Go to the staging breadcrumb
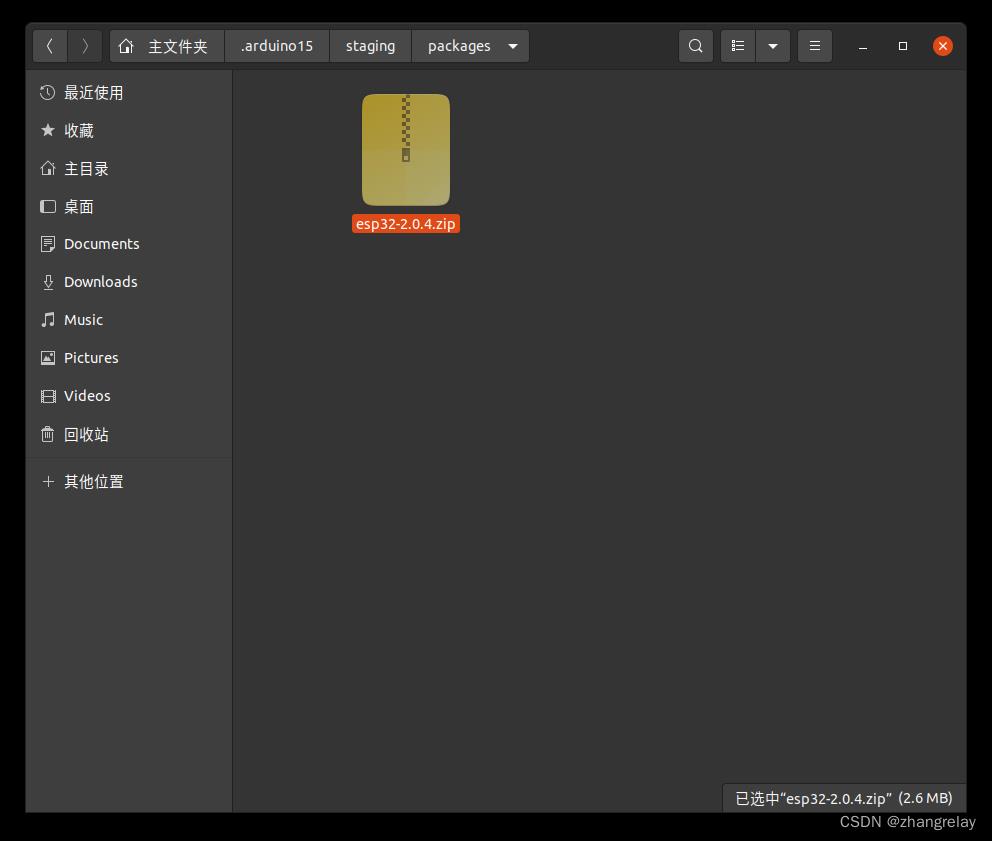The width and height of the screenshot is (992, 841). 370,46
